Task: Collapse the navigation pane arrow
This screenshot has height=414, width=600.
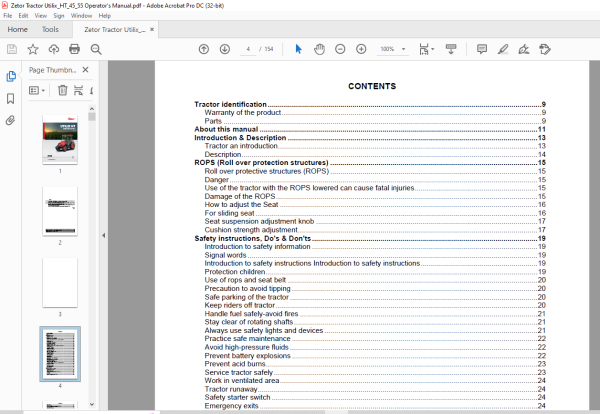Action: 104,235
